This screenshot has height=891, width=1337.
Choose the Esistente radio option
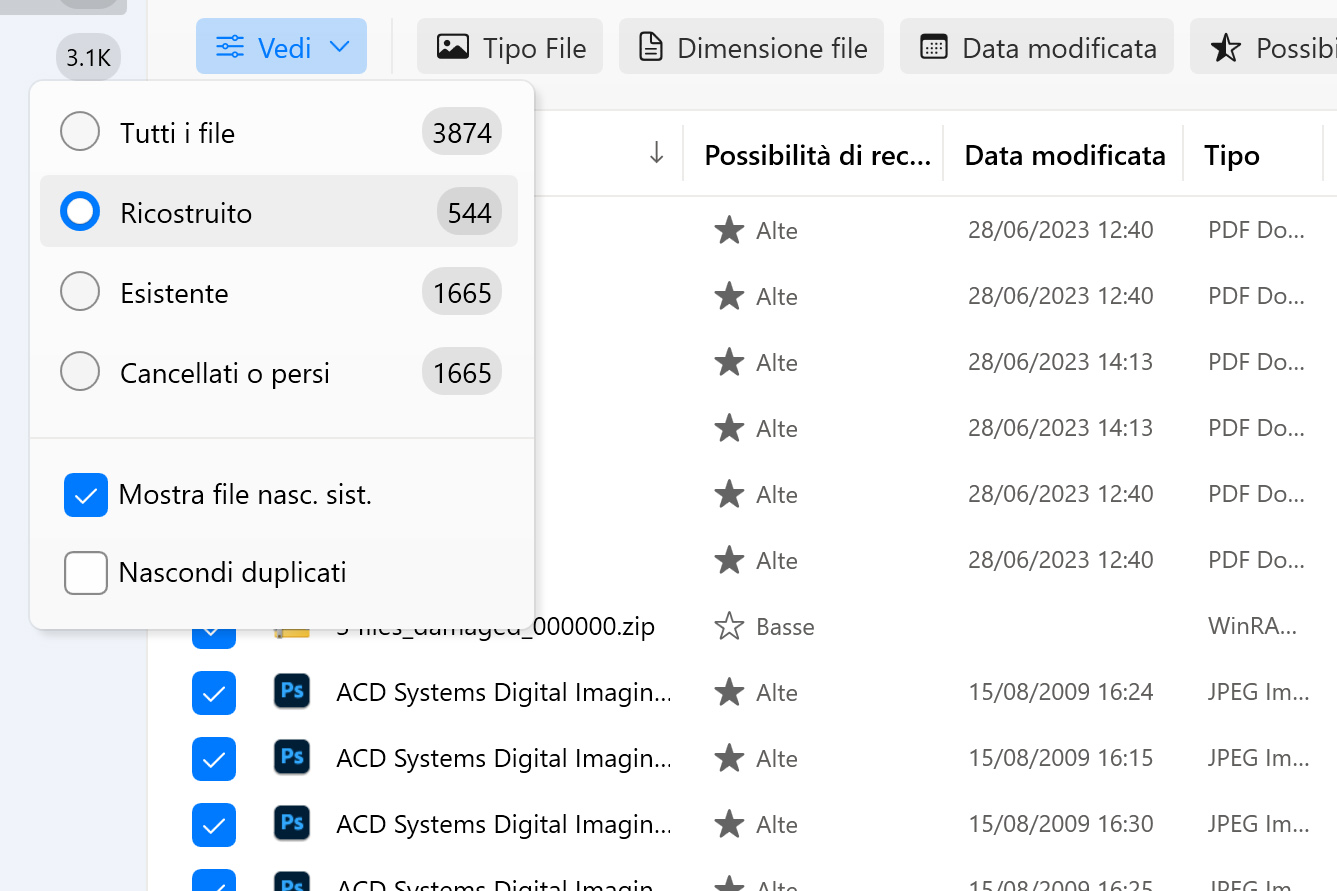click(x=80, y=292)
